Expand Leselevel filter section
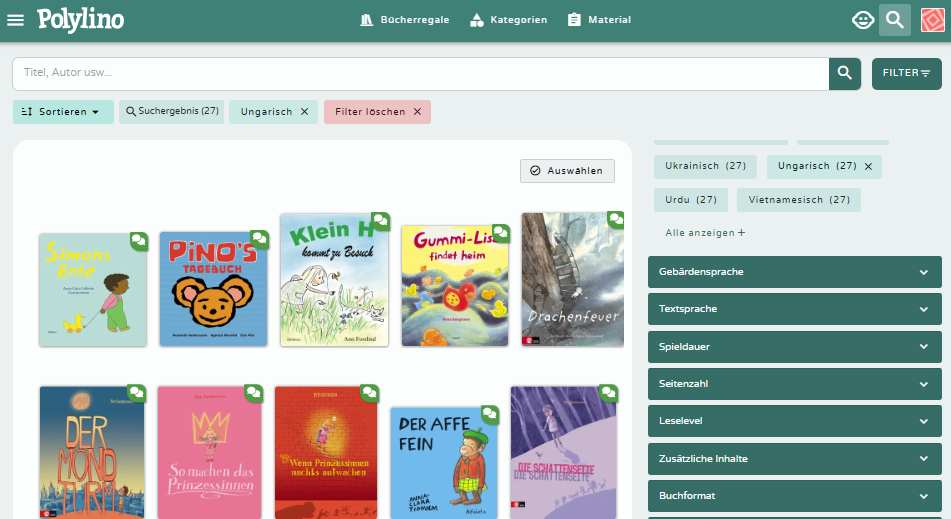This screenshot has height=519, width=951. [795, 421]
